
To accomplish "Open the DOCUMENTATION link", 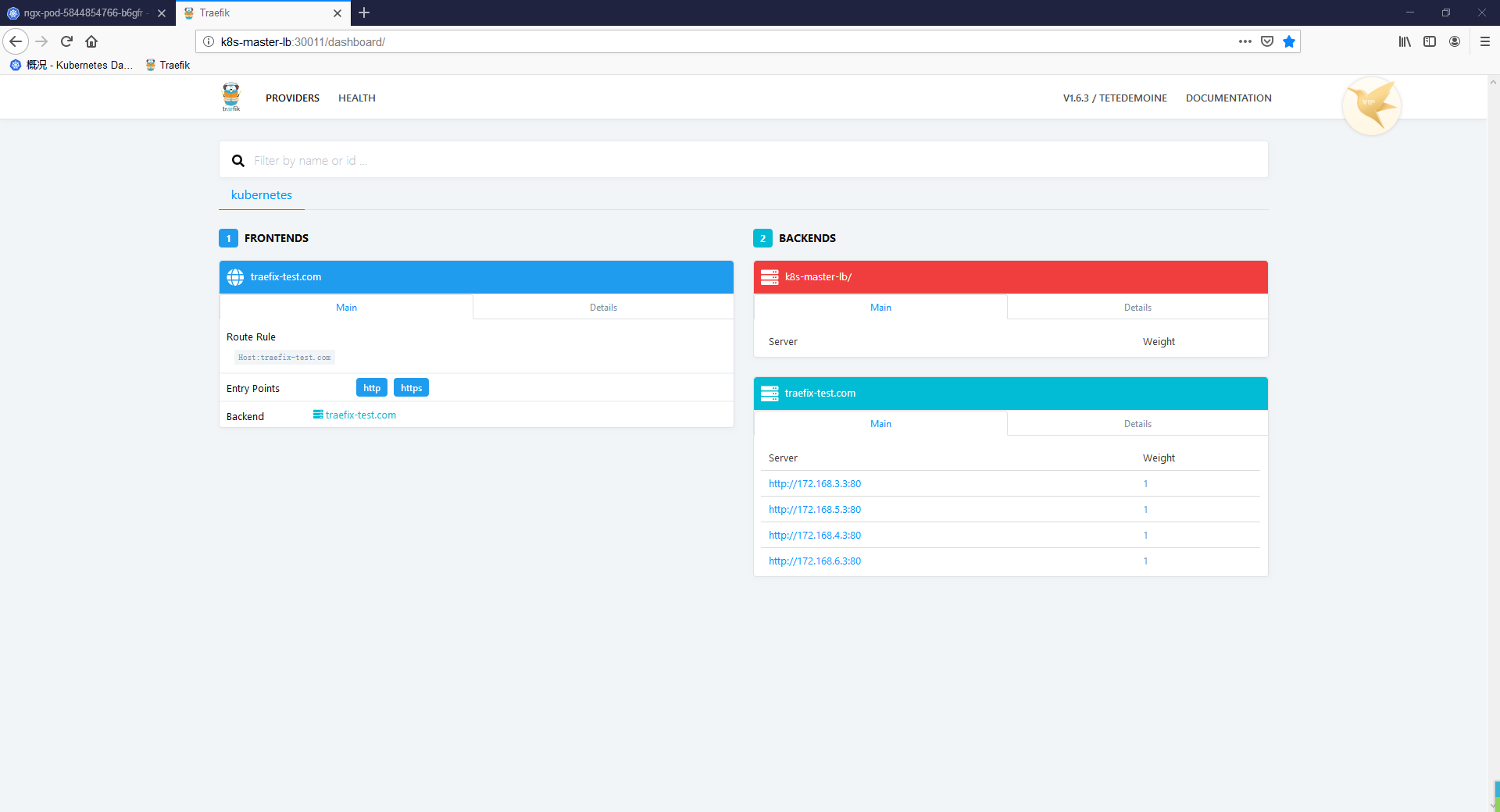I will click(1229, 98).
